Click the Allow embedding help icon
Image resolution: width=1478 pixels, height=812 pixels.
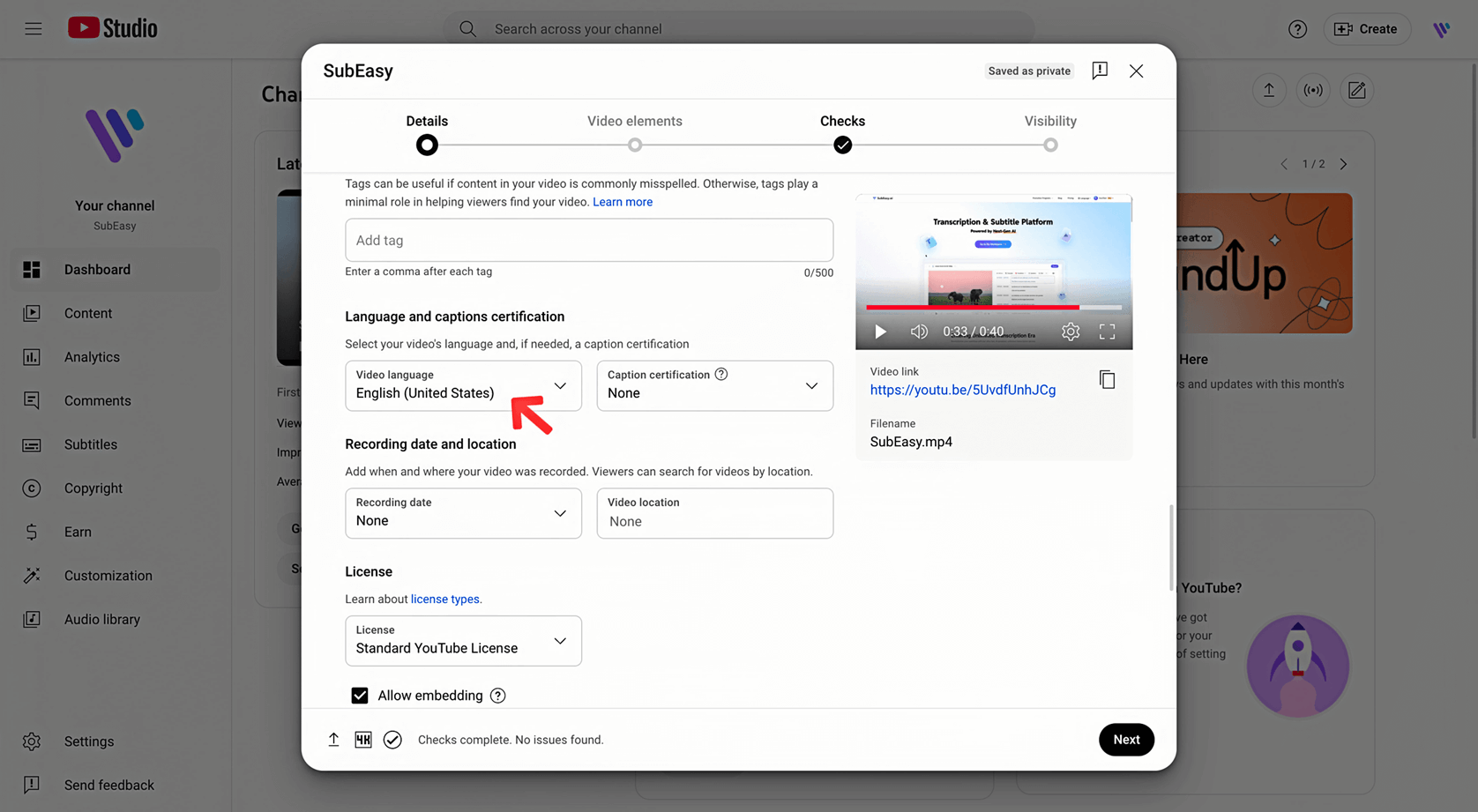(x=498, y=696)
